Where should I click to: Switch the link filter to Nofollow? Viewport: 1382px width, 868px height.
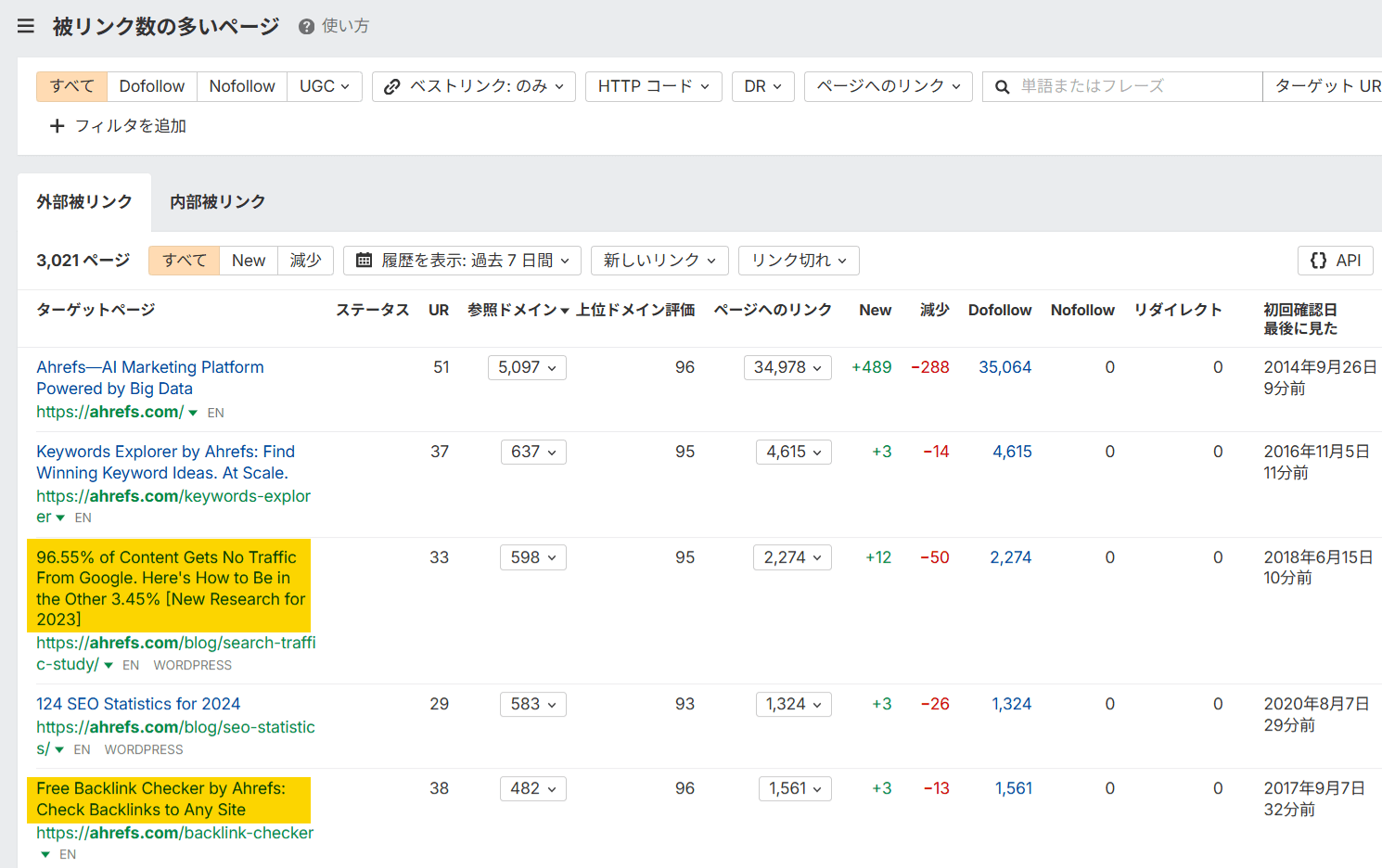coord(241,85)
